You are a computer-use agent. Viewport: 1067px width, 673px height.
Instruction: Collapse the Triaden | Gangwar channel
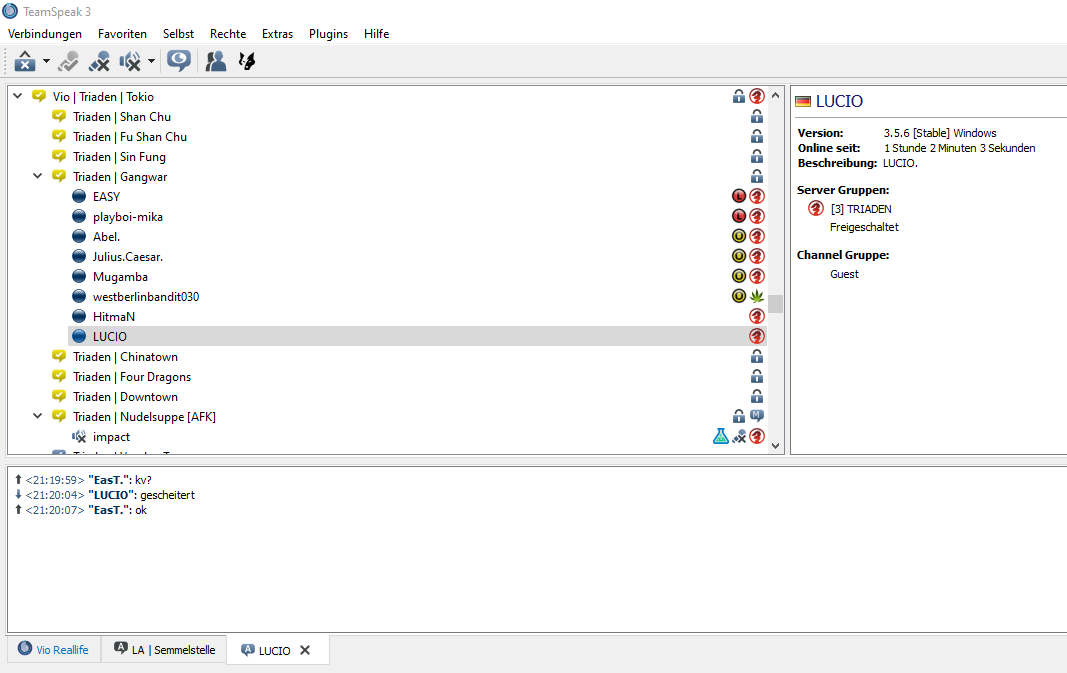(38, 176)
